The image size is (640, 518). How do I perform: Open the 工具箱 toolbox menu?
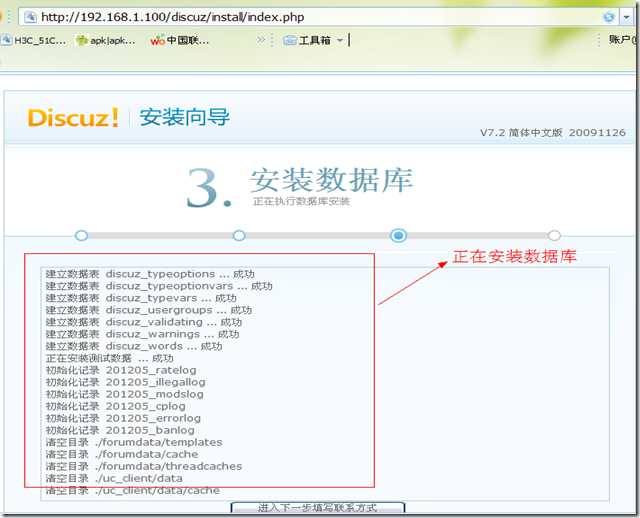[313, 40]
